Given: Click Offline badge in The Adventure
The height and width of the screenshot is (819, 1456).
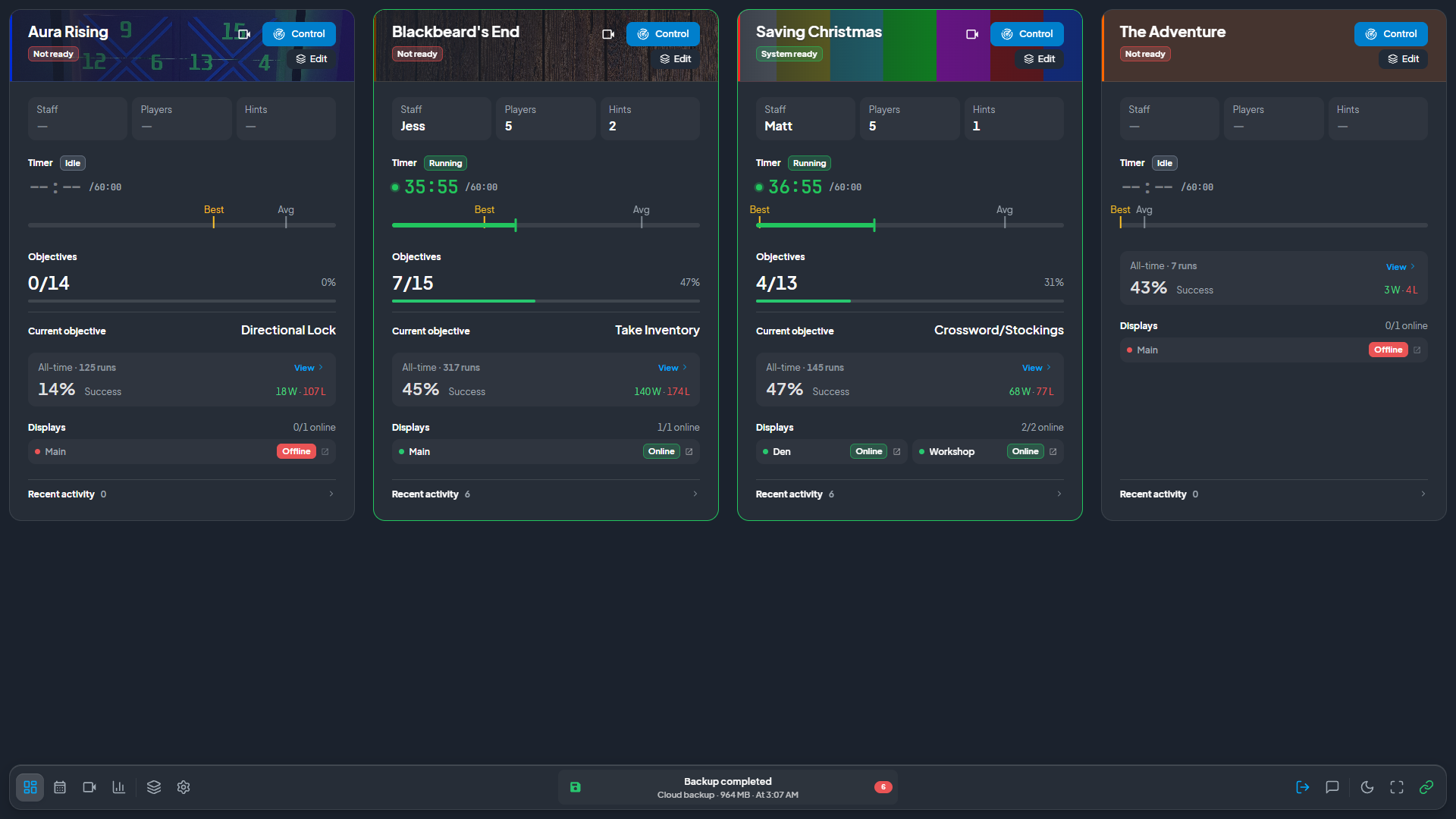Looking at the screenshot, I should pos(1389,350).
